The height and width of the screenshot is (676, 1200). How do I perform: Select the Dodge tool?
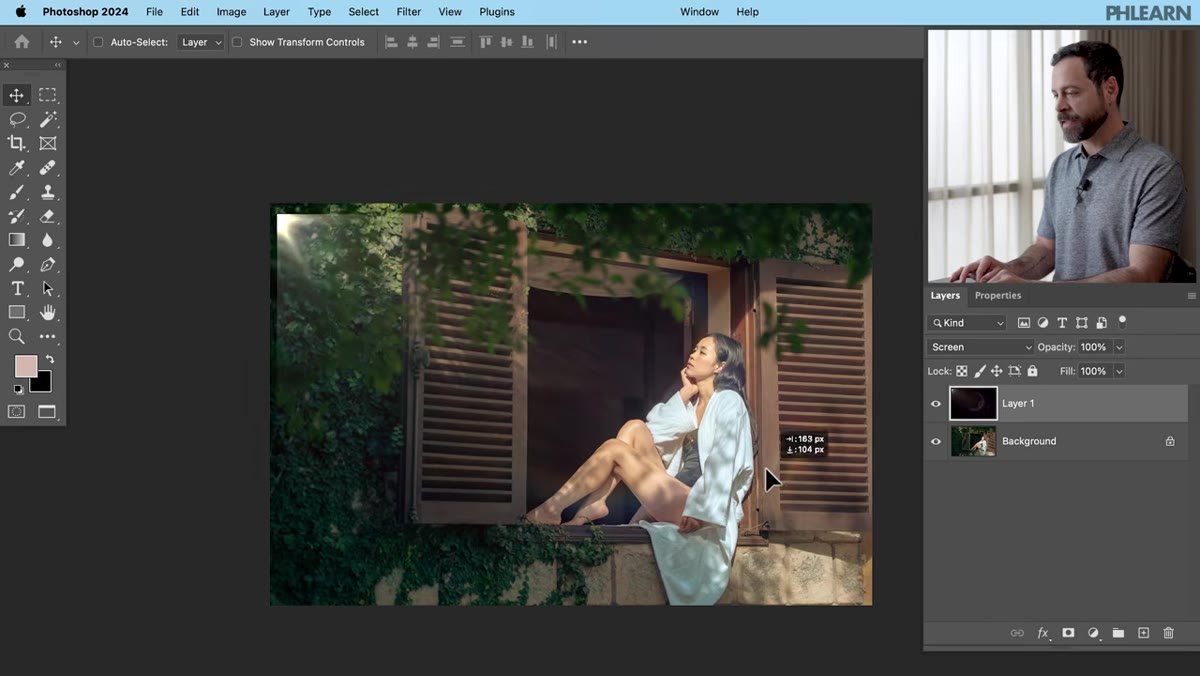(17, 264)
